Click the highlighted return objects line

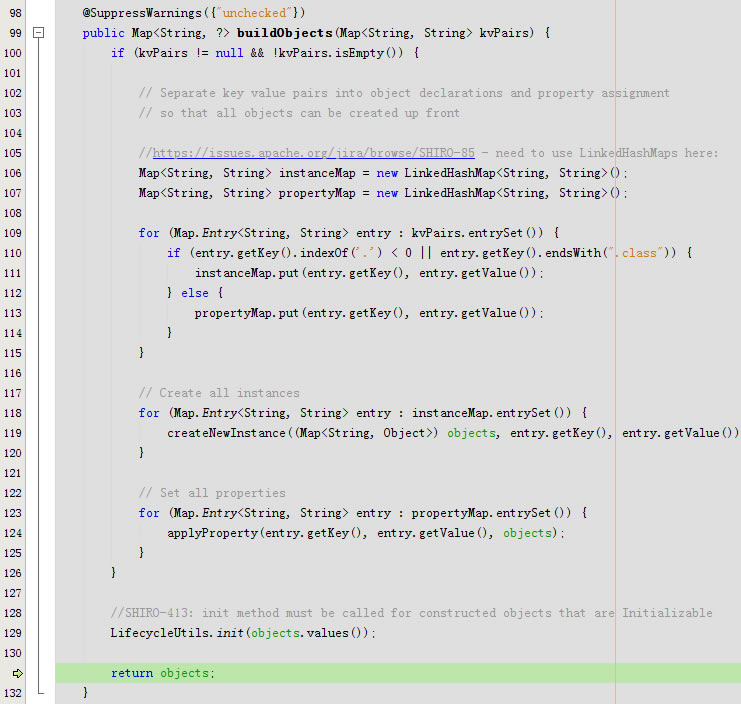[x=398, y=673]
